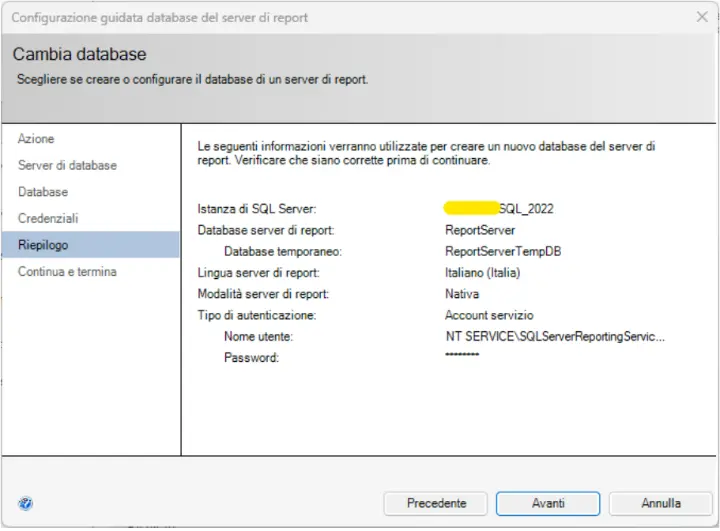Screen dimensions: 720x531
Task: Click the Nome utente label
Action: [x=259, y=337]
